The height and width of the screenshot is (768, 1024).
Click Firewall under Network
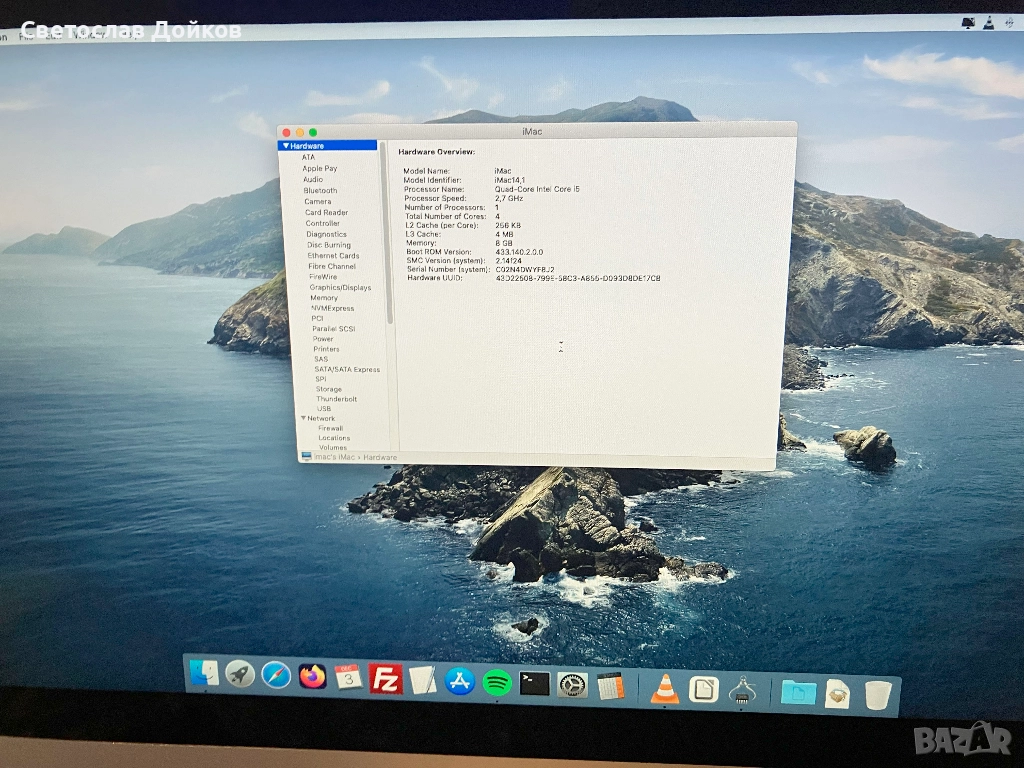(330, 428)
